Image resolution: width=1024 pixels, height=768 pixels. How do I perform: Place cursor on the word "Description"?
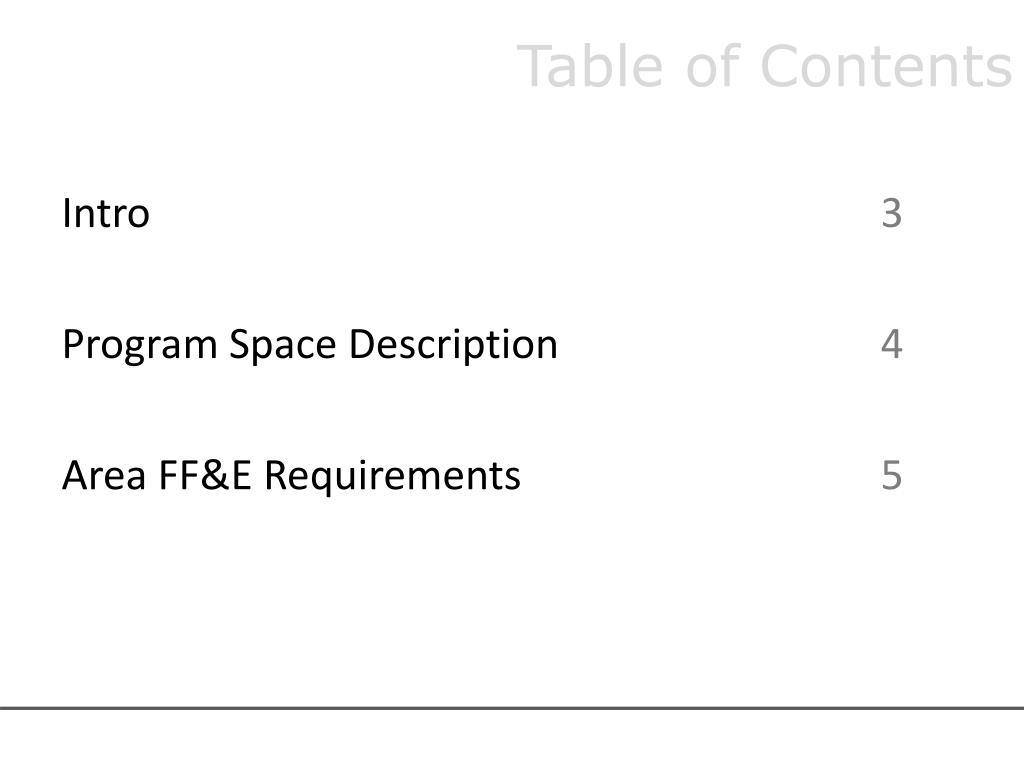(453, 345)
